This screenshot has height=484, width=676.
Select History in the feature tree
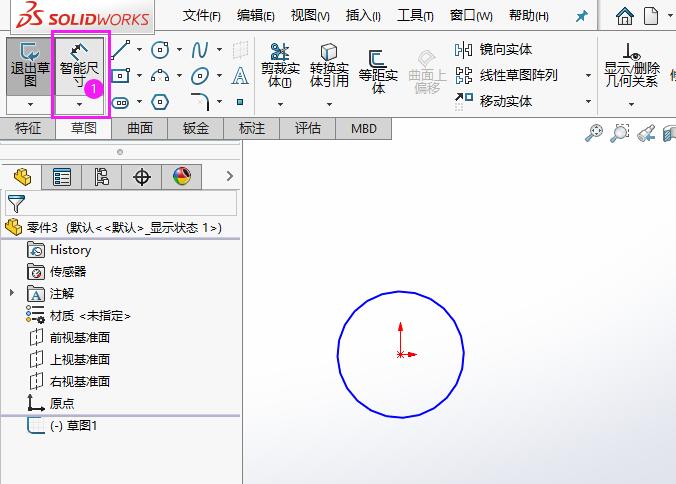[59, 250]
